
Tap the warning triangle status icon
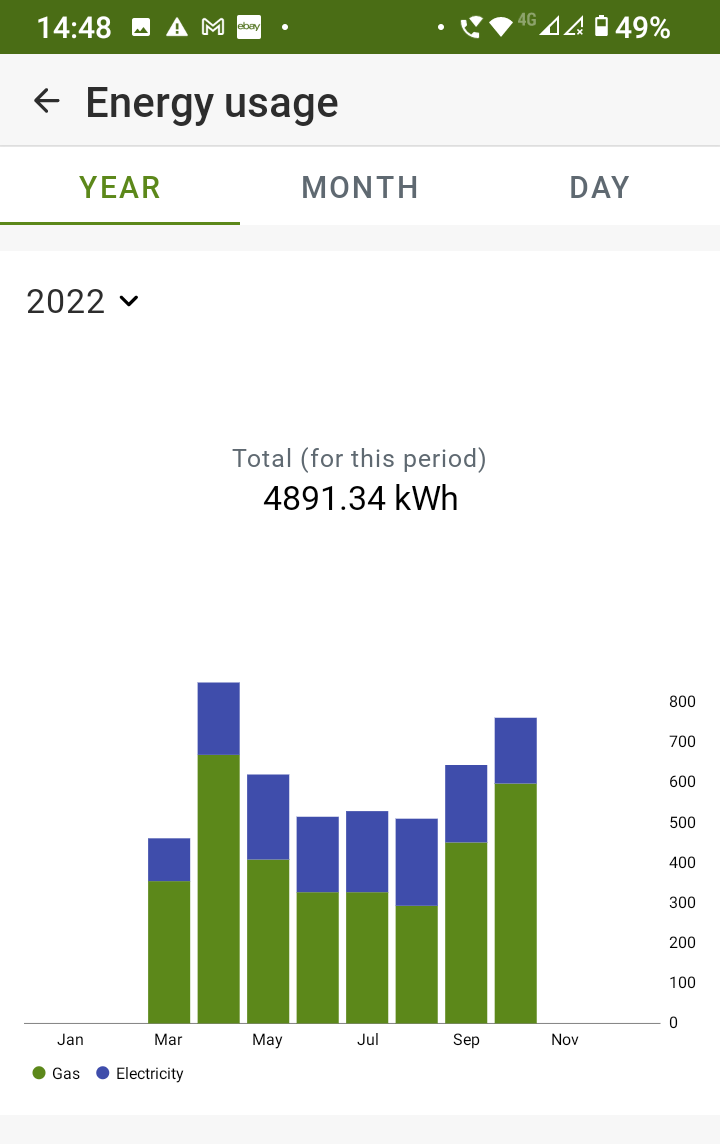pos(177,27)
